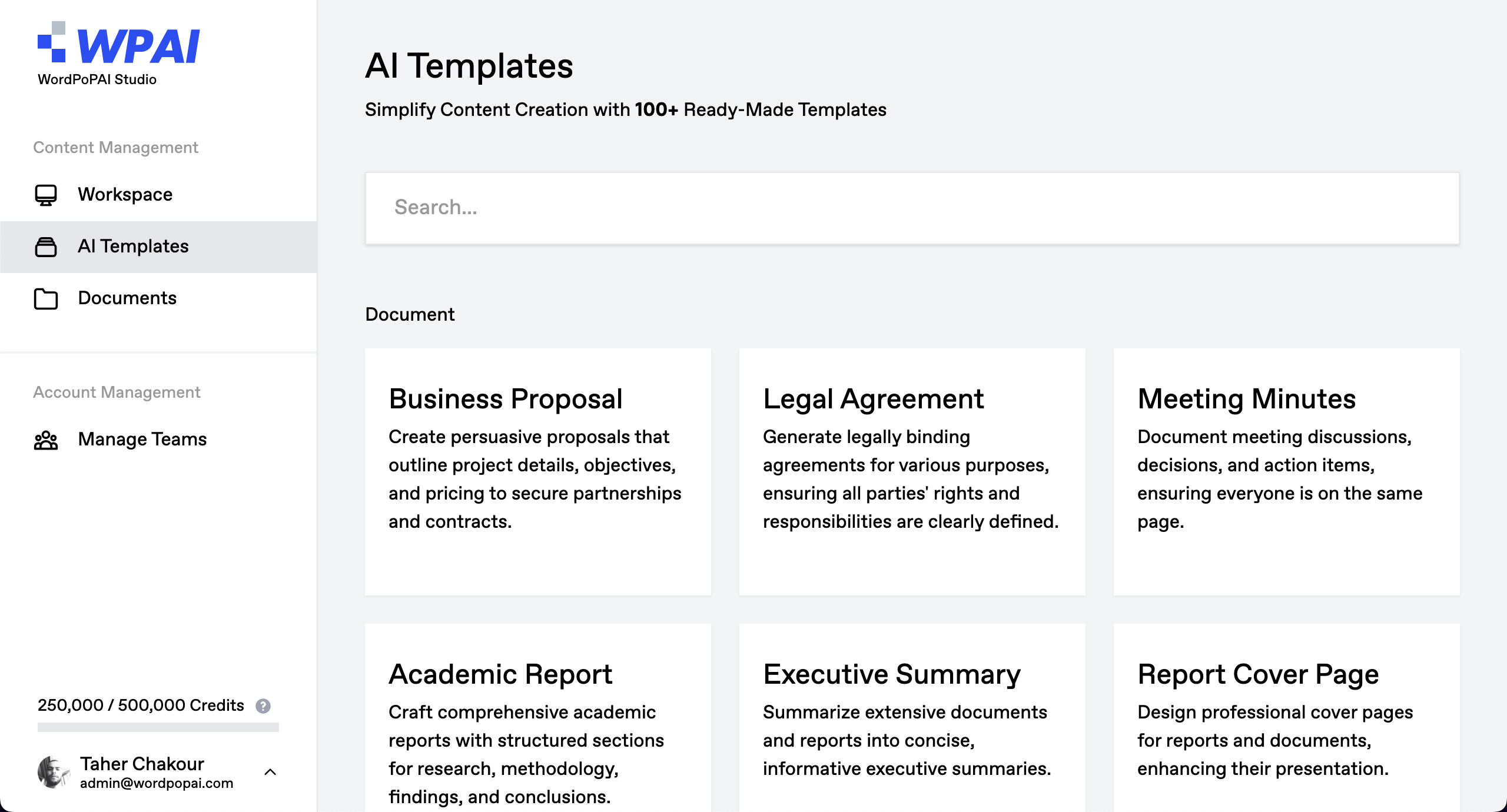1507x812 pixels.
Task: Open the Academic Report template
Action: tap(537, 718)
